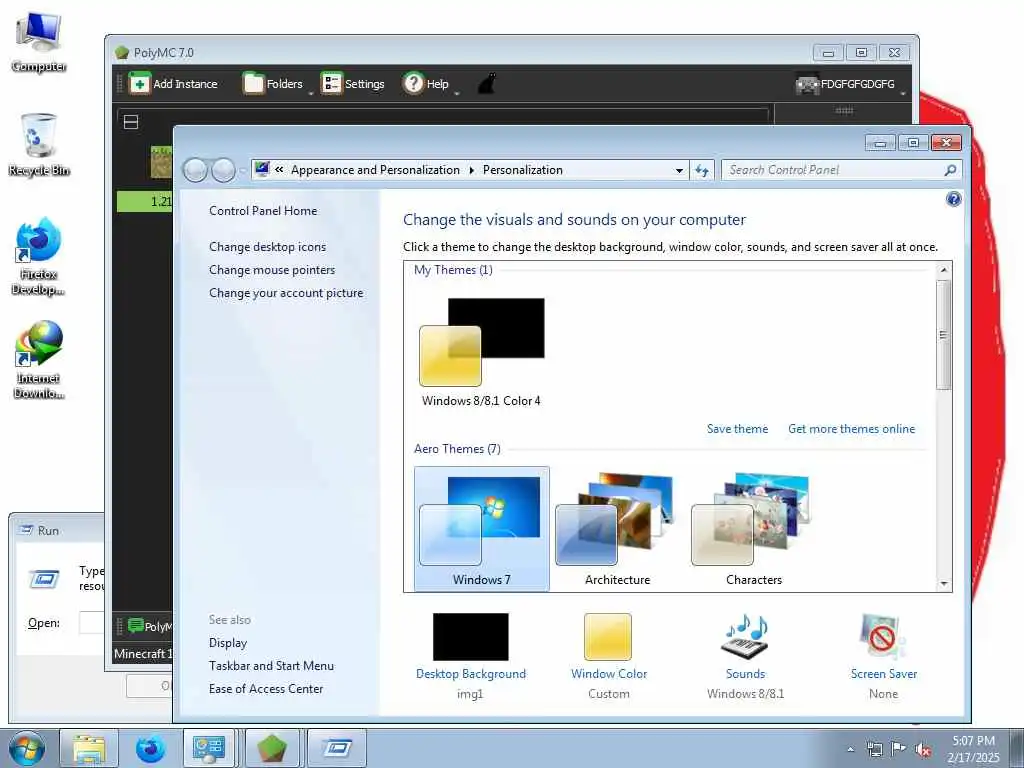
Task: Click the search magnifier icon
Action: click(x=950, y=170)
